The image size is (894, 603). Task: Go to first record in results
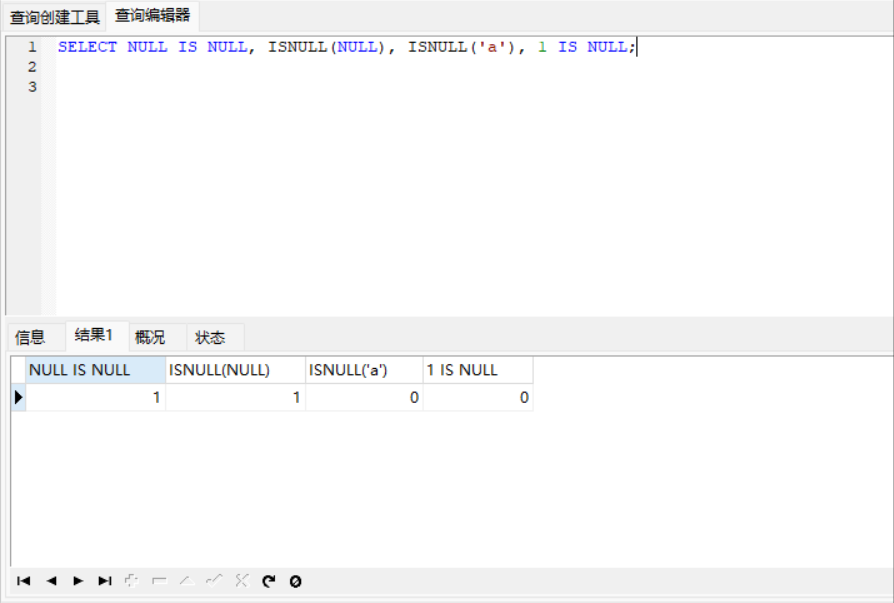24,581
